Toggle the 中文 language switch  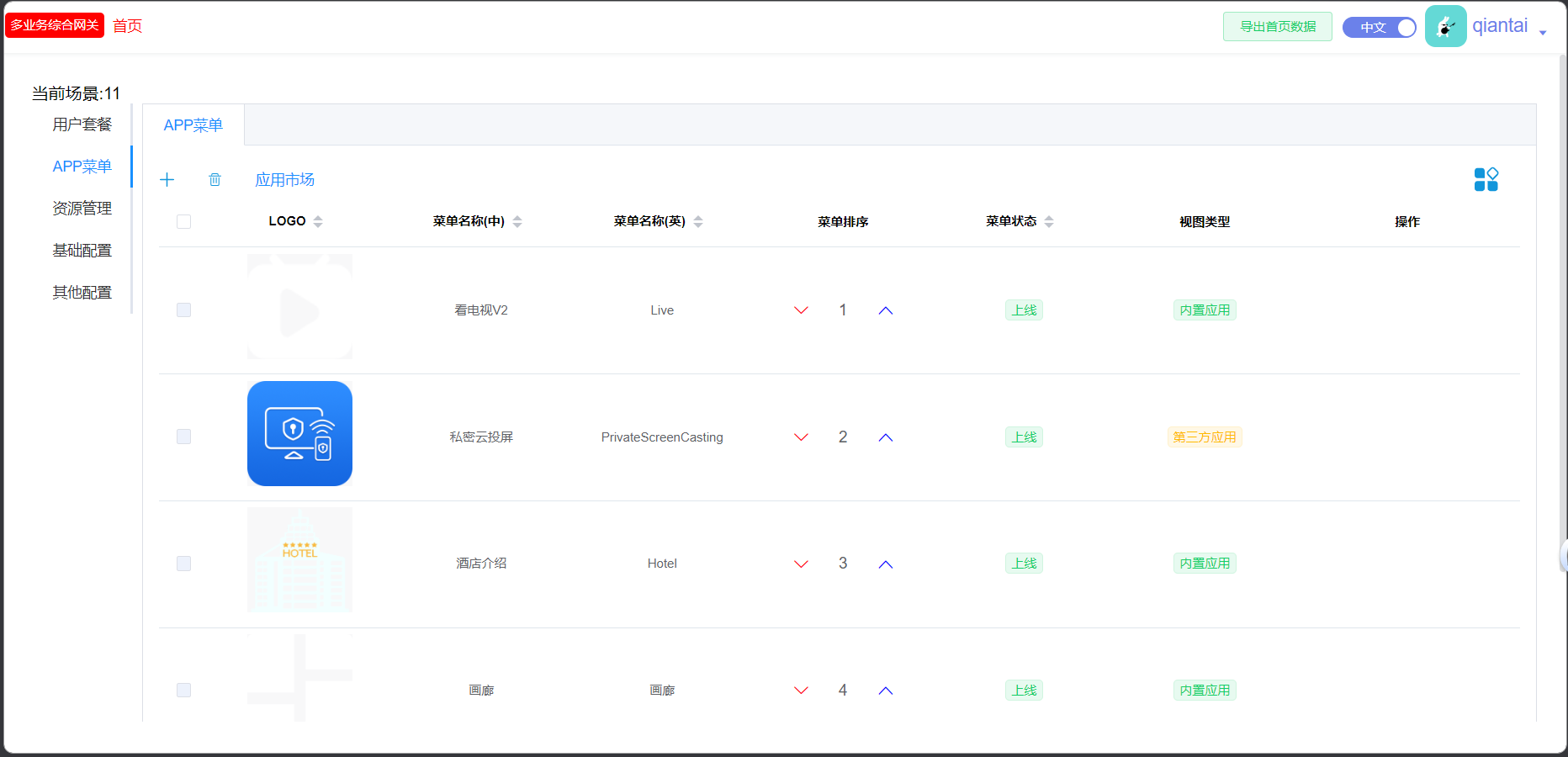pyautogui.click(x=1379, y=28)
